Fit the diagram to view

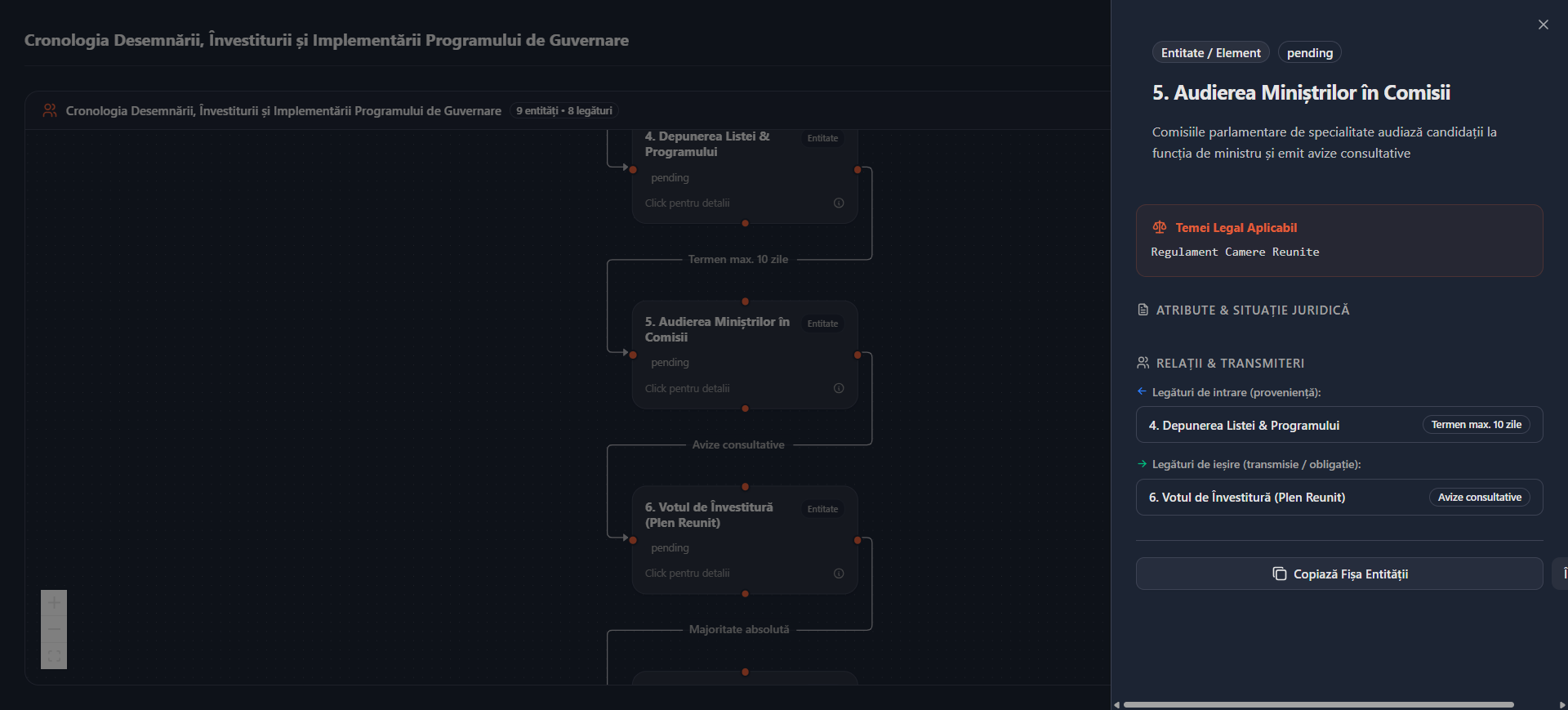point(54,656)
